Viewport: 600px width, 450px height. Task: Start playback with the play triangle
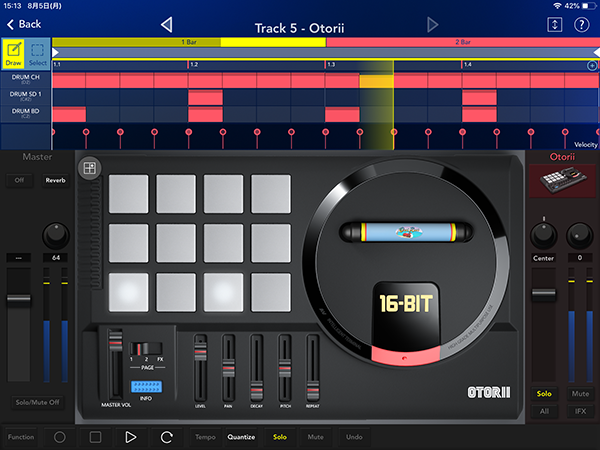(131, 437)
